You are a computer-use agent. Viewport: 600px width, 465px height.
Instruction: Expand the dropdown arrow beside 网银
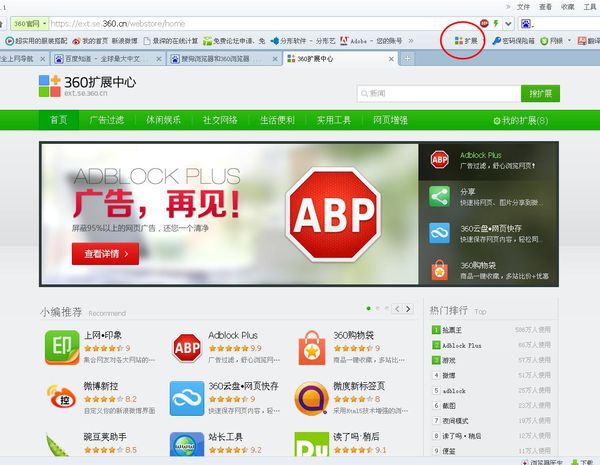click(569, 41)
